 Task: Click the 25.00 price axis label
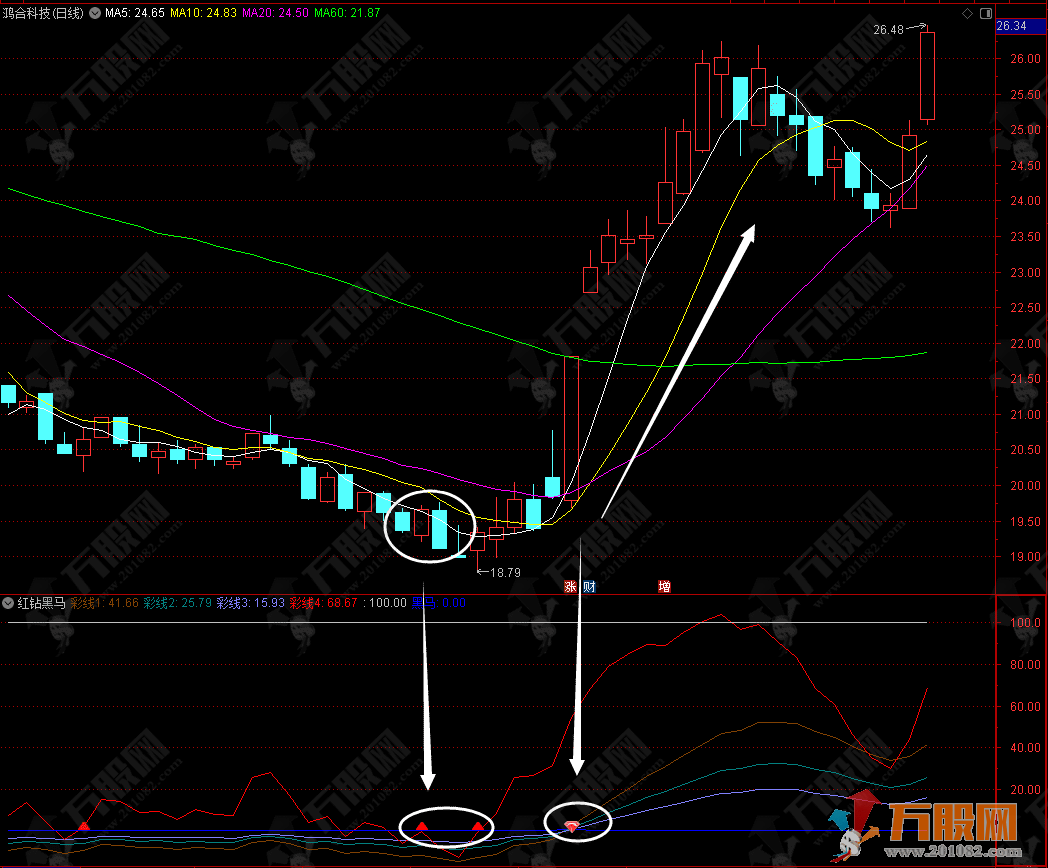[x=1025, y=130]
